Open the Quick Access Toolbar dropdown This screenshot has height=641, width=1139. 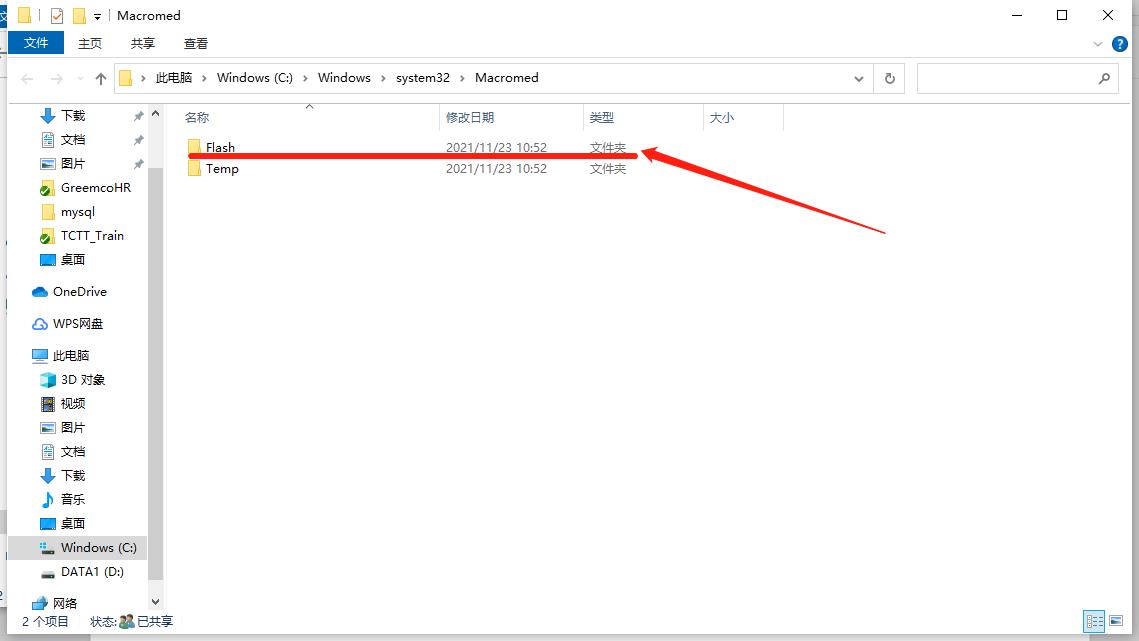coord(97,16)
